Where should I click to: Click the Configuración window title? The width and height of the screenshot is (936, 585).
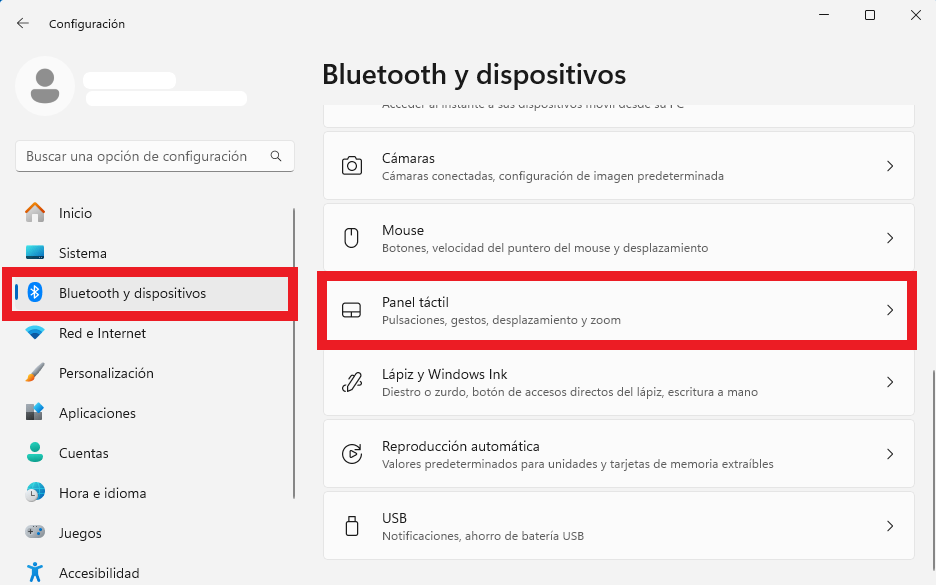click(87, 24)
